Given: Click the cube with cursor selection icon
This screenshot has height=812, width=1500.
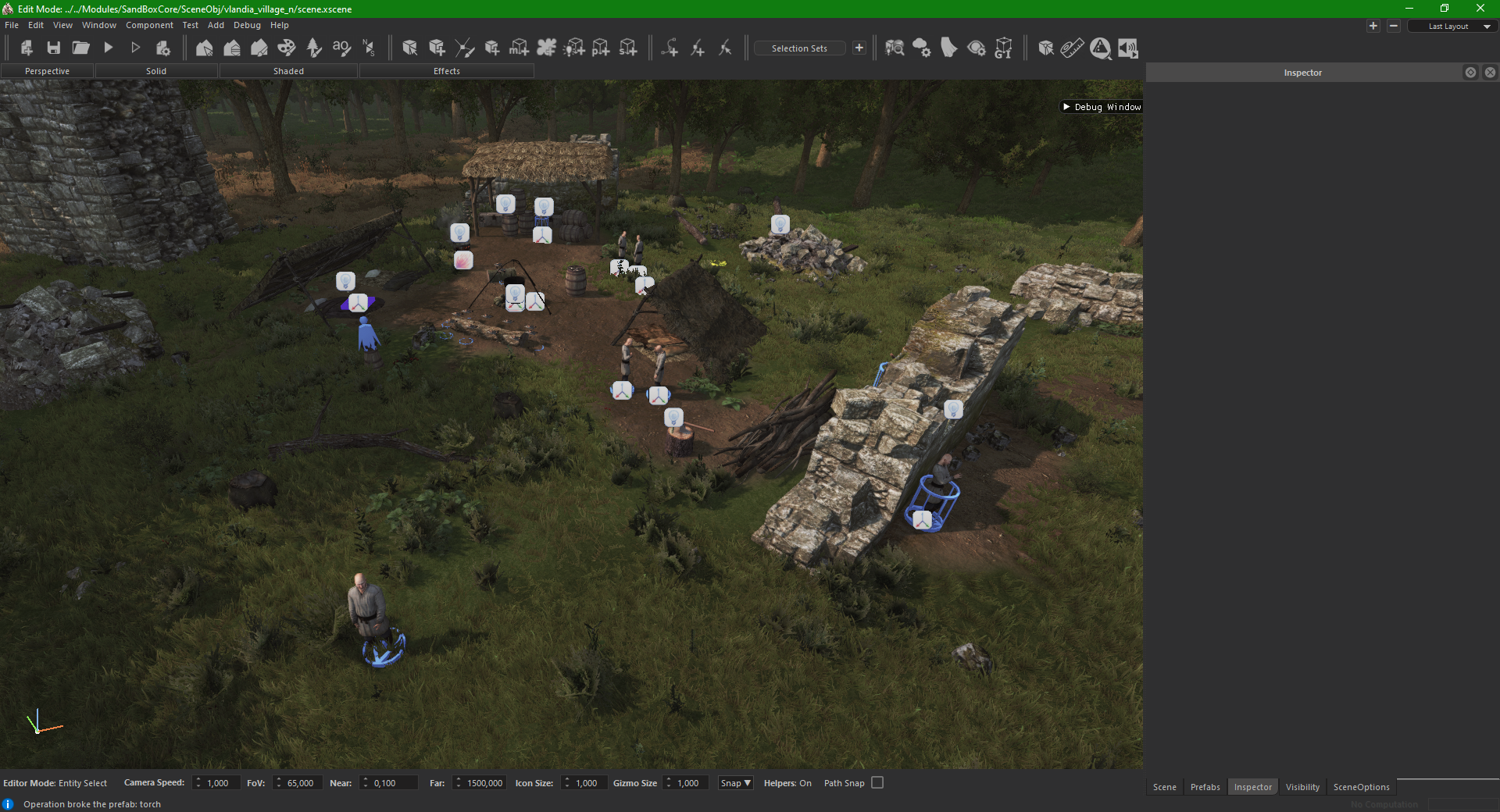Looking at the screenshot, I should click(409, 48).
